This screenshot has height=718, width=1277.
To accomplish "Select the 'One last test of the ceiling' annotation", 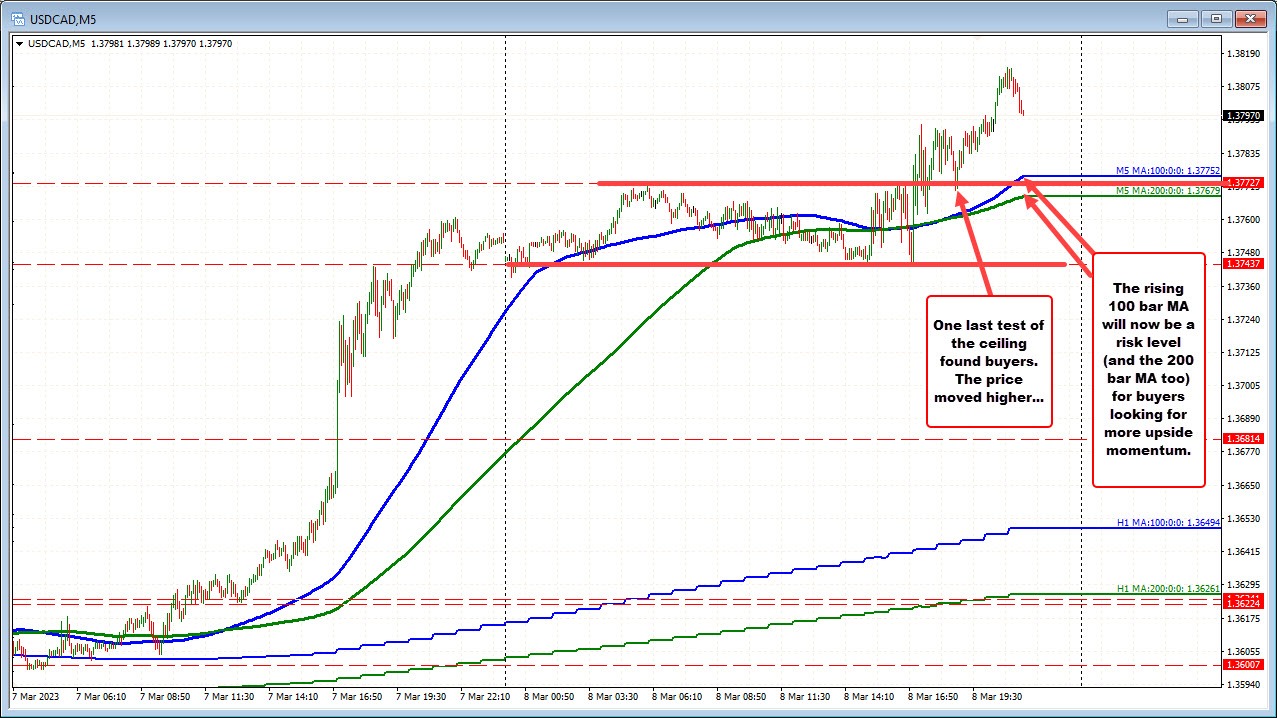I will pos(988,361).
